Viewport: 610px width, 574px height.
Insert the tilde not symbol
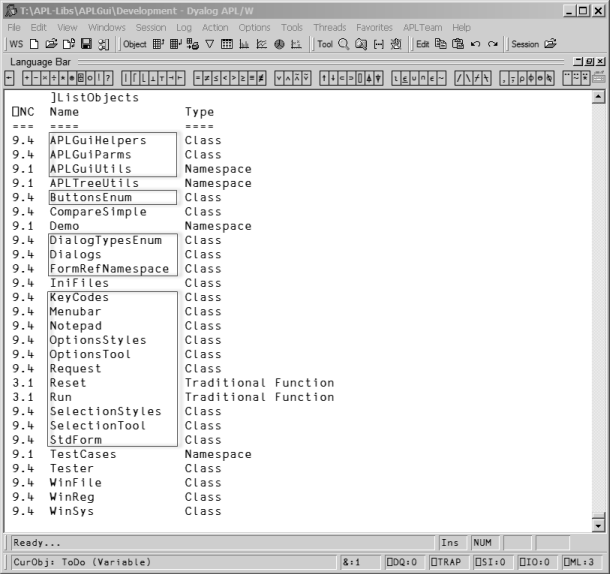tap(441, 79)
